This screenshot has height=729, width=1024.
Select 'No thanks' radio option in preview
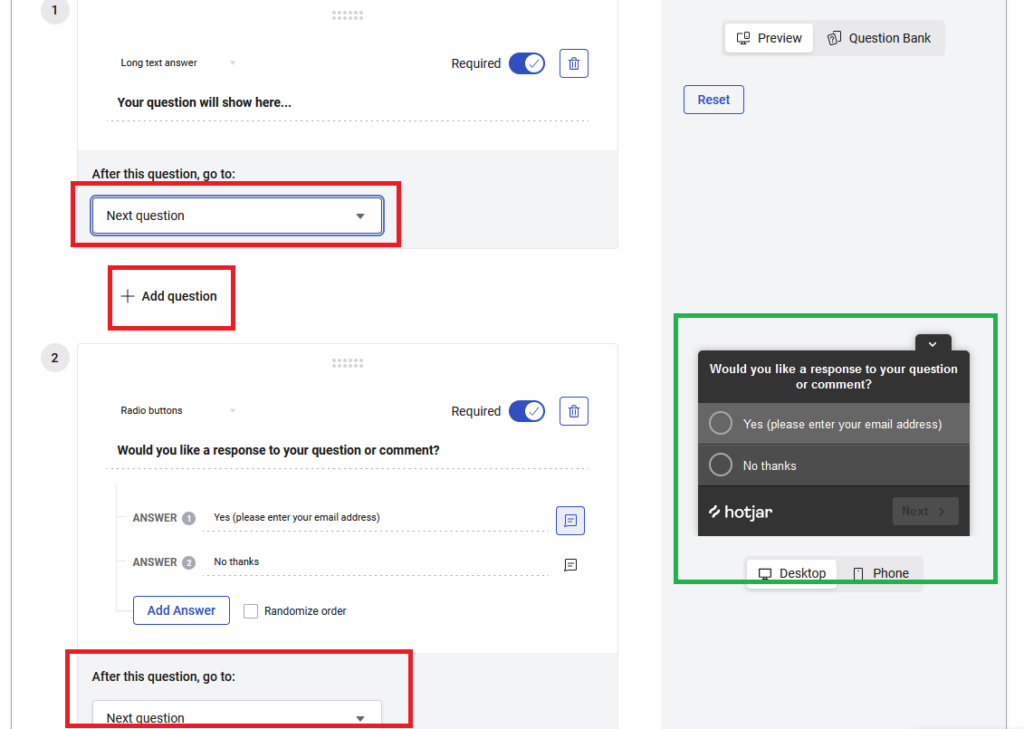pyautogui.click(x=720, y=465)
